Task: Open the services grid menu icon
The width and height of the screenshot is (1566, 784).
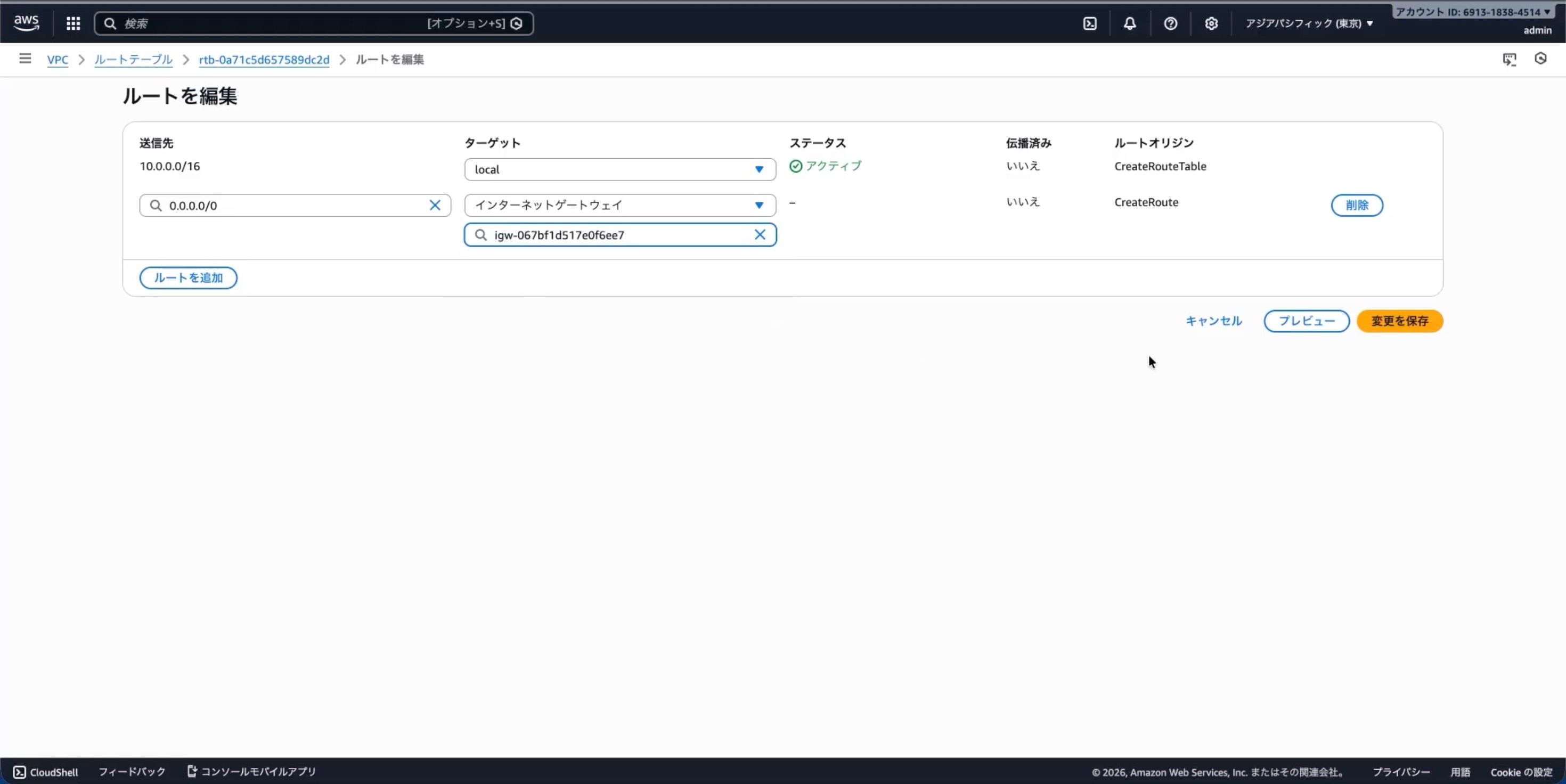Action: click(73, 23)
